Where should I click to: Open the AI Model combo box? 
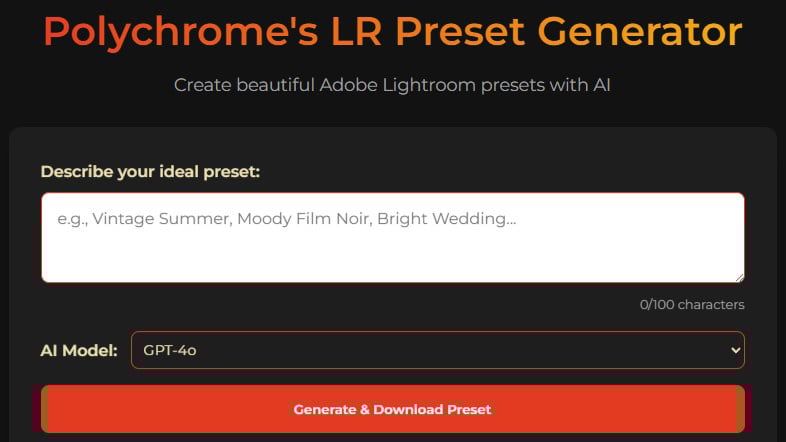click(437, 350)
